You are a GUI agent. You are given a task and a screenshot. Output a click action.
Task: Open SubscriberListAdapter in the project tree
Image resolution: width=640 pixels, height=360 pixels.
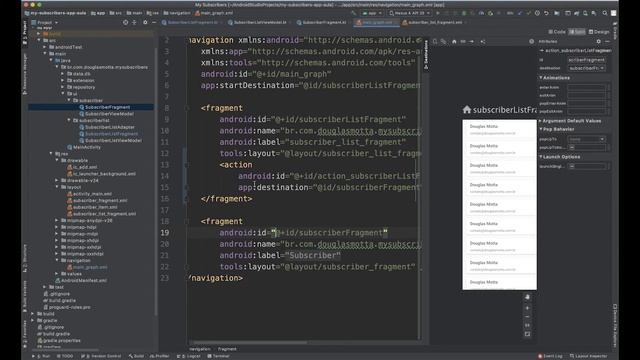109,127
